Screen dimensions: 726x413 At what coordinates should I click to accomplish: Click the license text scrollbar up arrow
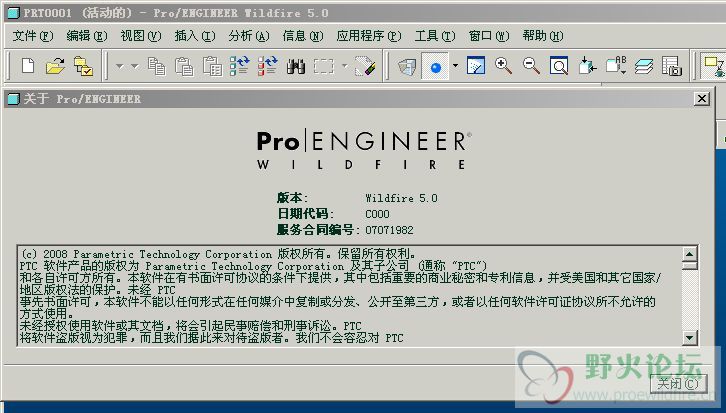click(x=690, y=254)
